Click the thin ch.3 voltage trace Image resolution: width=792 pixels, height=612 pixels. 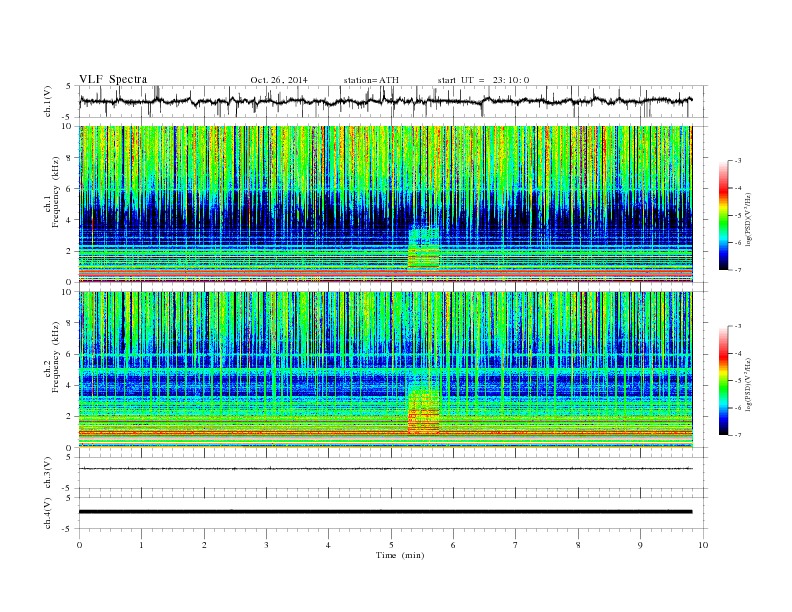pyautogui.click(x=385, y=469)
